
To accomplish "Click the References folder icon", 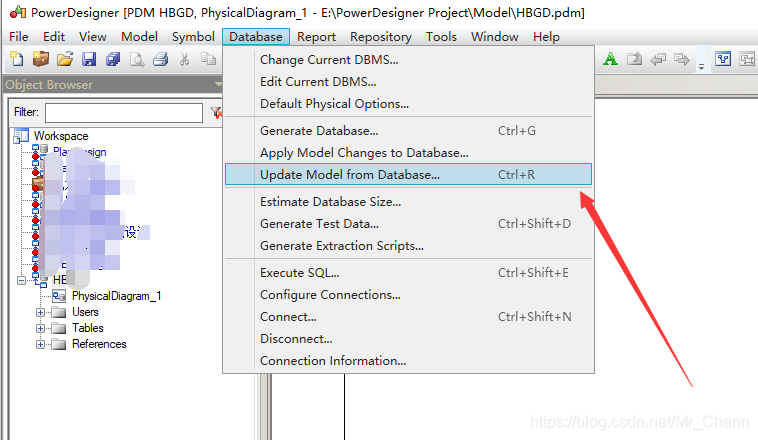I will (58, 344).
